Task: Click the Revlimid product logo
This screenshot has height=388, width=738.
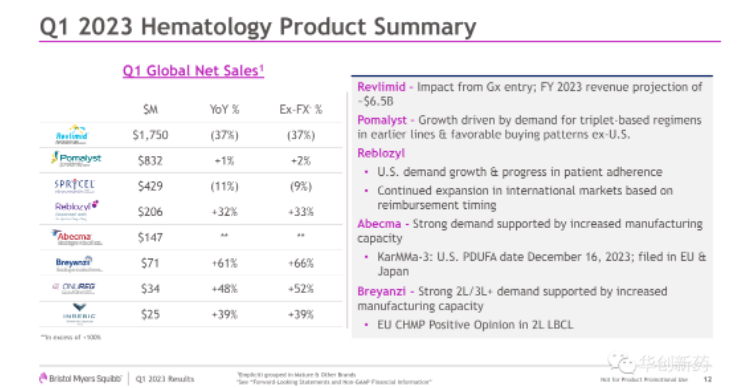Action: click(72, 135)
